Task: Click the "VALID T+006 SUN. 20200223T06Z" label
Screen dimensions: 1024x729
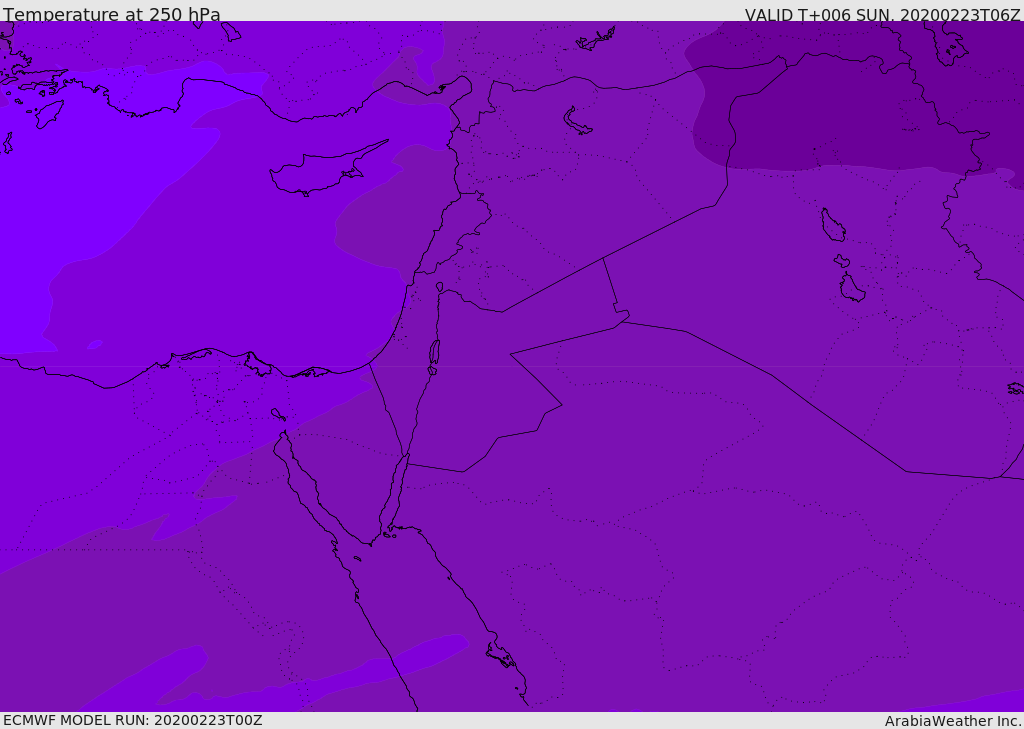Action: click(x=882, y=15)
